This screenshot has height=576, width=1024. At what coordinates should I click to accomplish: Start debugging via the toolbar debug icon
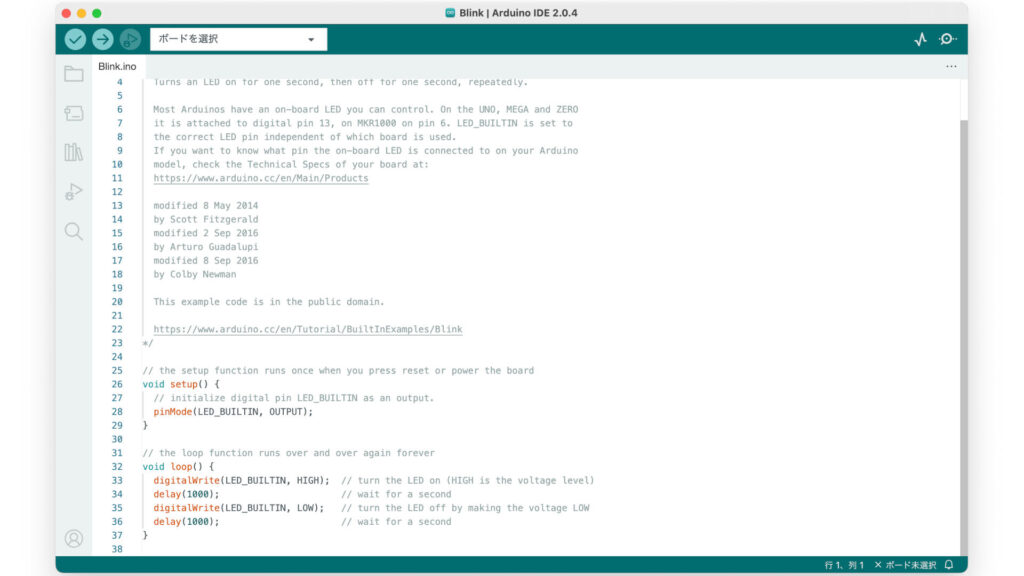point(129,38)
